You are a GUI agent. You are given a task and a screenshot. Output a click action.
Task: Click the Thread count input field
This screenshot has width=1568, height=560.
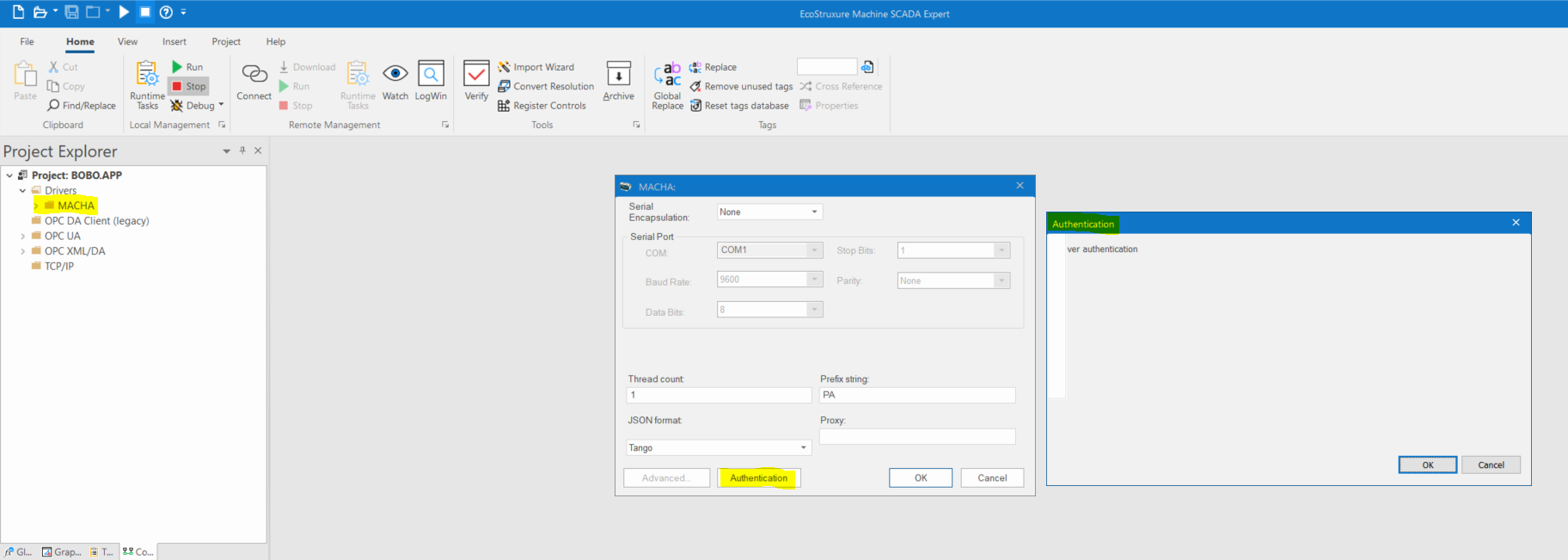point(719,395)
